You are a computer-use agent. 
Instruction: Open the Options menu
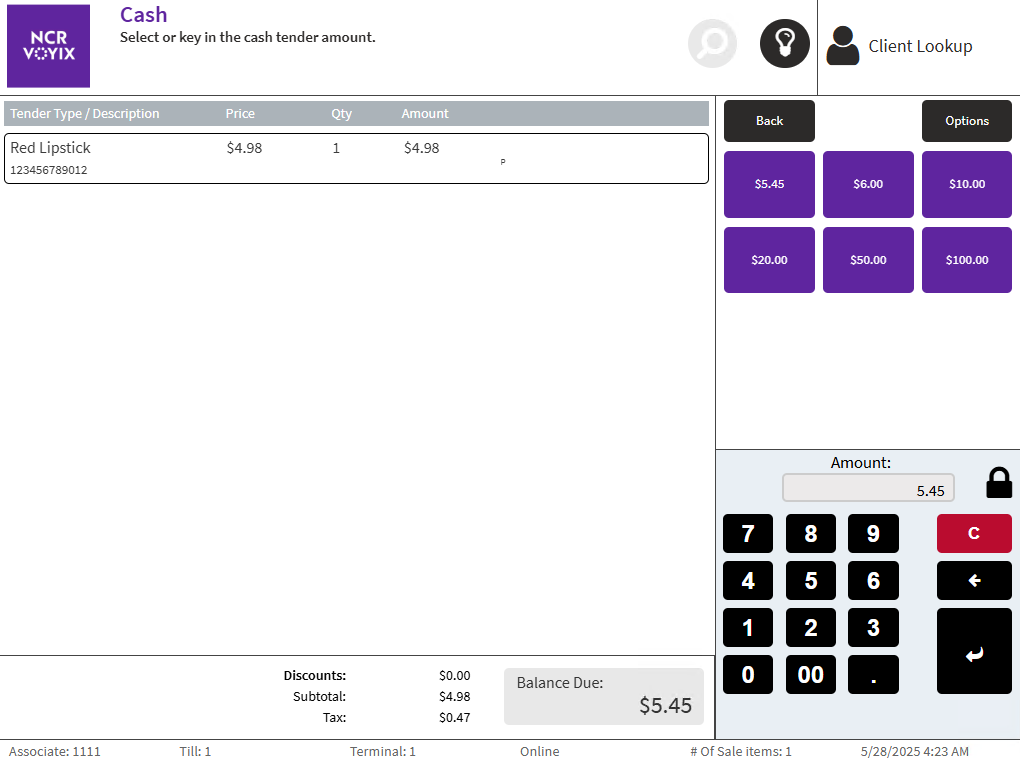(x=966, y=121)
